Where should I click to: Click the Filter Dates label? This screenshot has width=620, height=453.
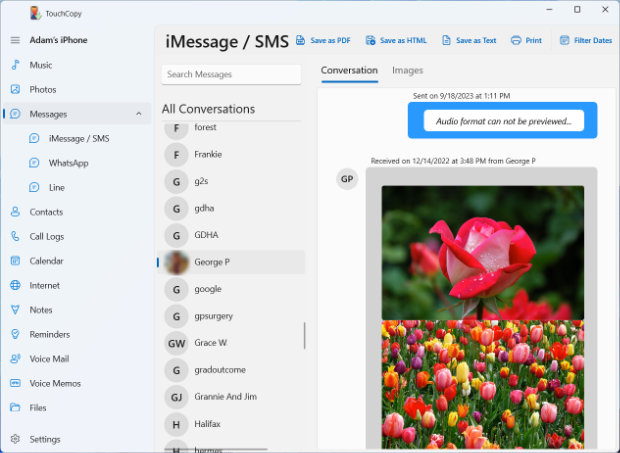593,40
